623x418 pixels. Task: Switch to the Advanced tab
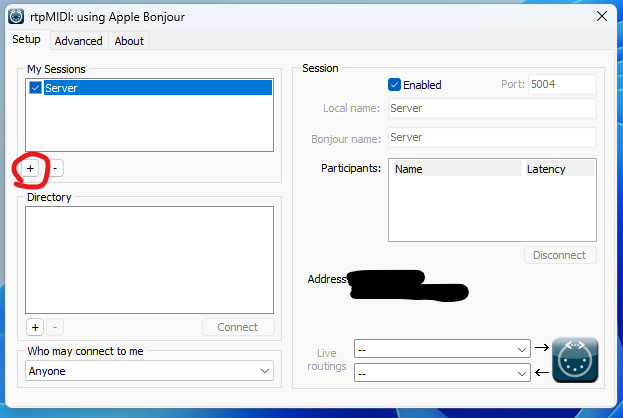point(79,41)
